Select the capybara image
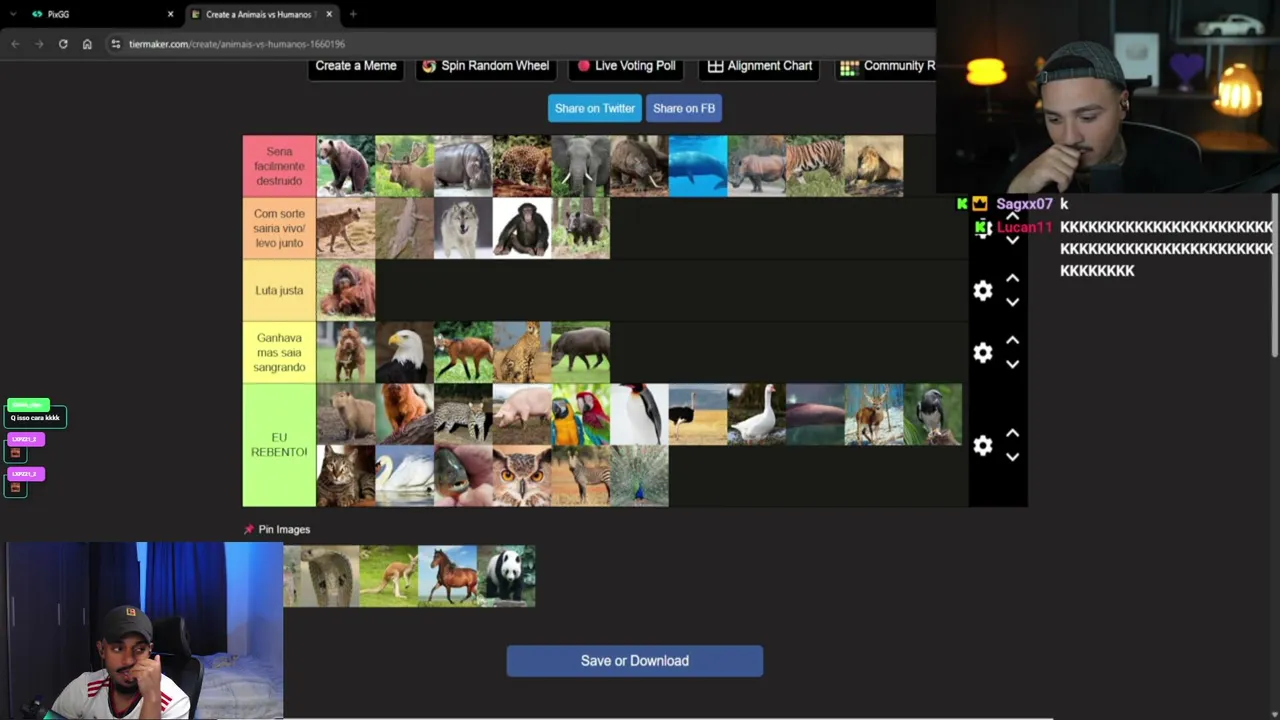Image resolution: width=1280 pixels, height=720 pixels. click(346, 414)
